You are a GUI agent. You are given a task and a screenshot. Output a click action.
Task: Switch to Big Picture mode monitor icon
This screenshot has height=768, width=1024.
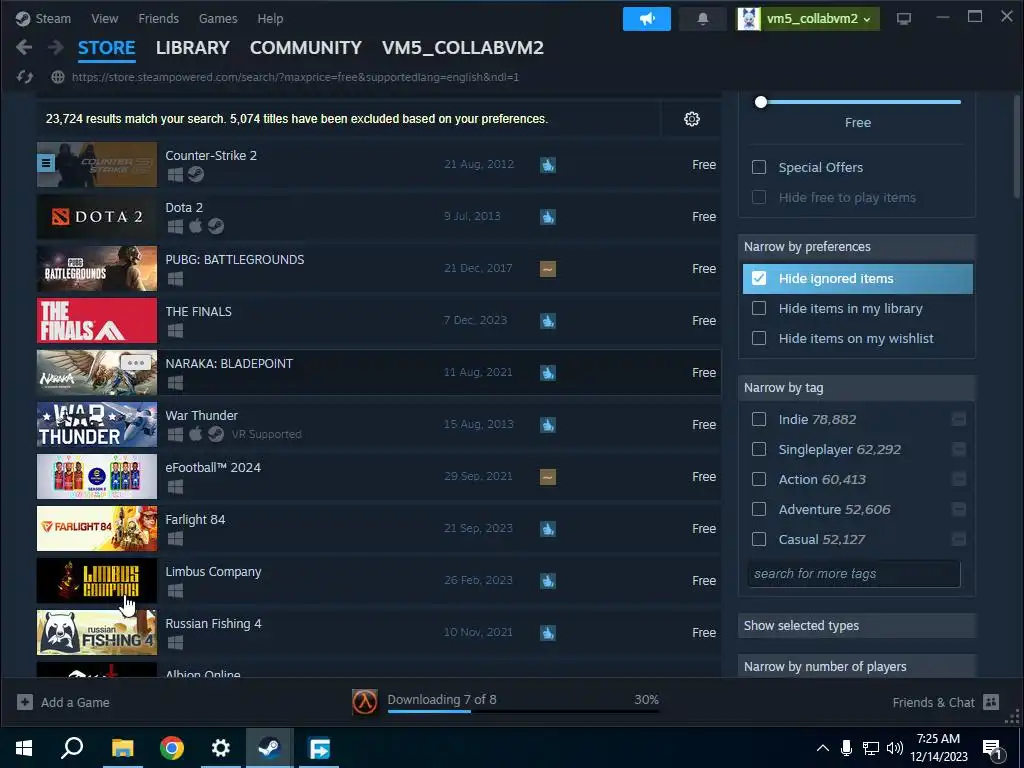click(904, 18)
